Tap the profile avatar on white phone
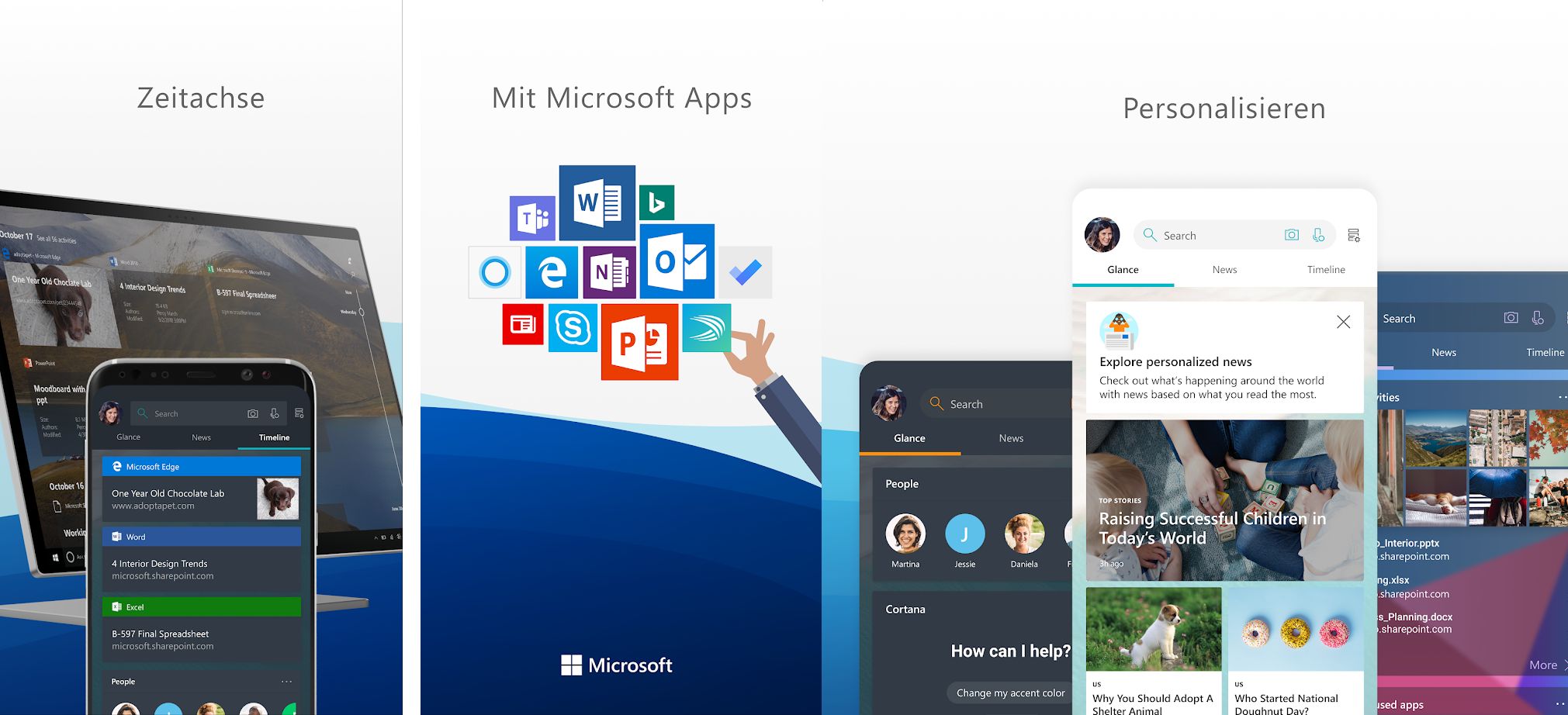 1102,234
